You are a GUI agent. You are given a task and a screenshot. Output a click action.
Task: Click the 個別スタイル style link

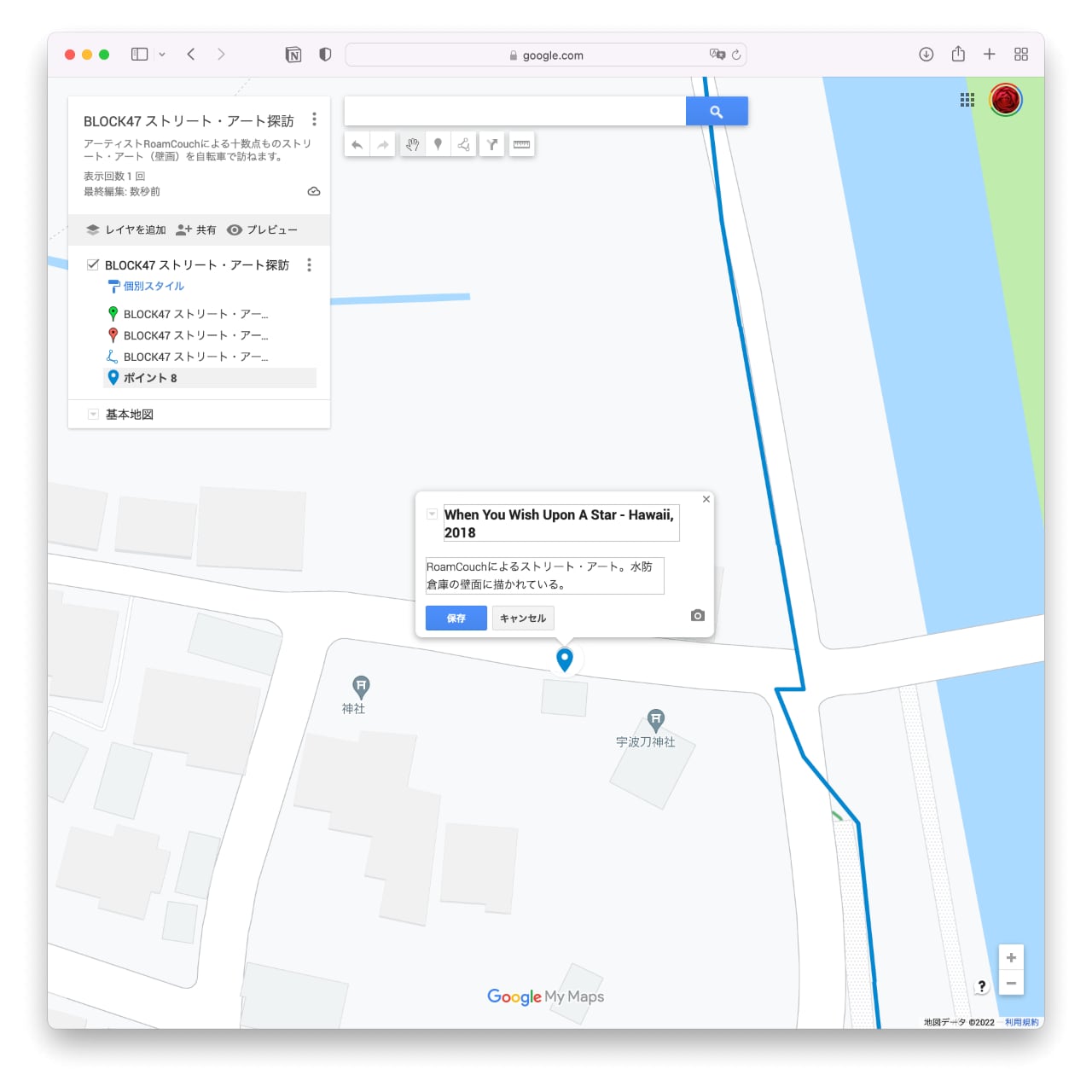tap(154, 287)
